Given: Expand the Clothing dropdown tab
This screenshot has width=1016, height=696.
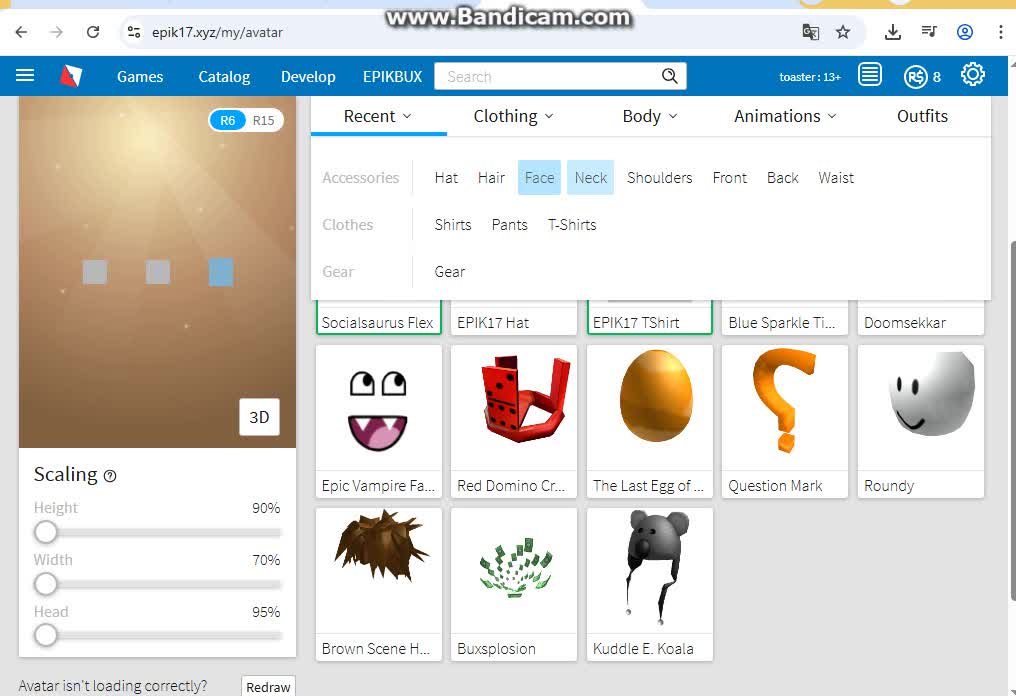Looking at the screenshot, I should point(513,116).
